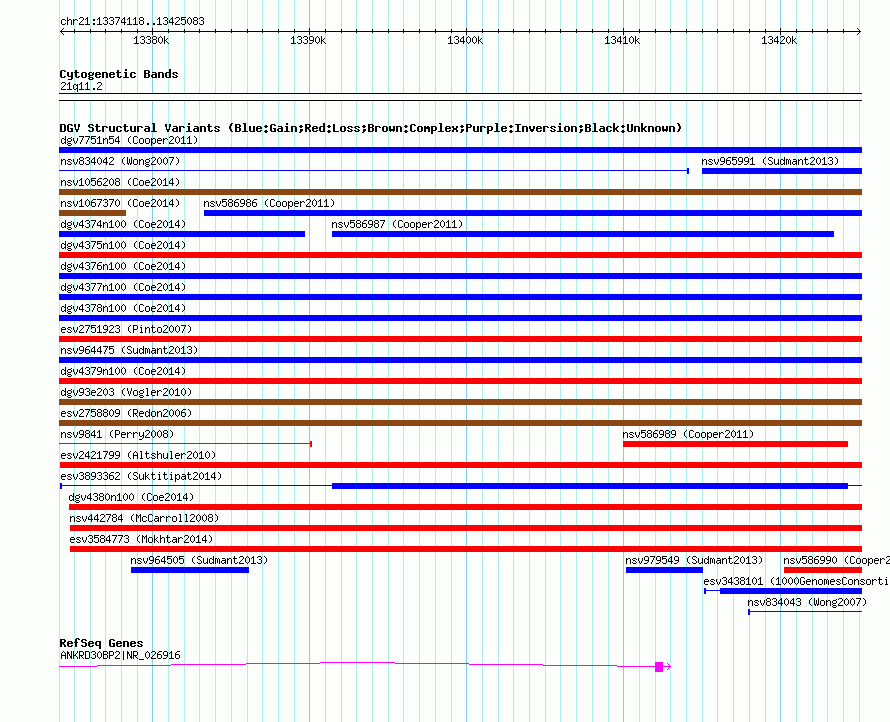The image size is (890, 722).
Task: Click the blue nsv979549 gain bar
Action: tap(664, 570)
